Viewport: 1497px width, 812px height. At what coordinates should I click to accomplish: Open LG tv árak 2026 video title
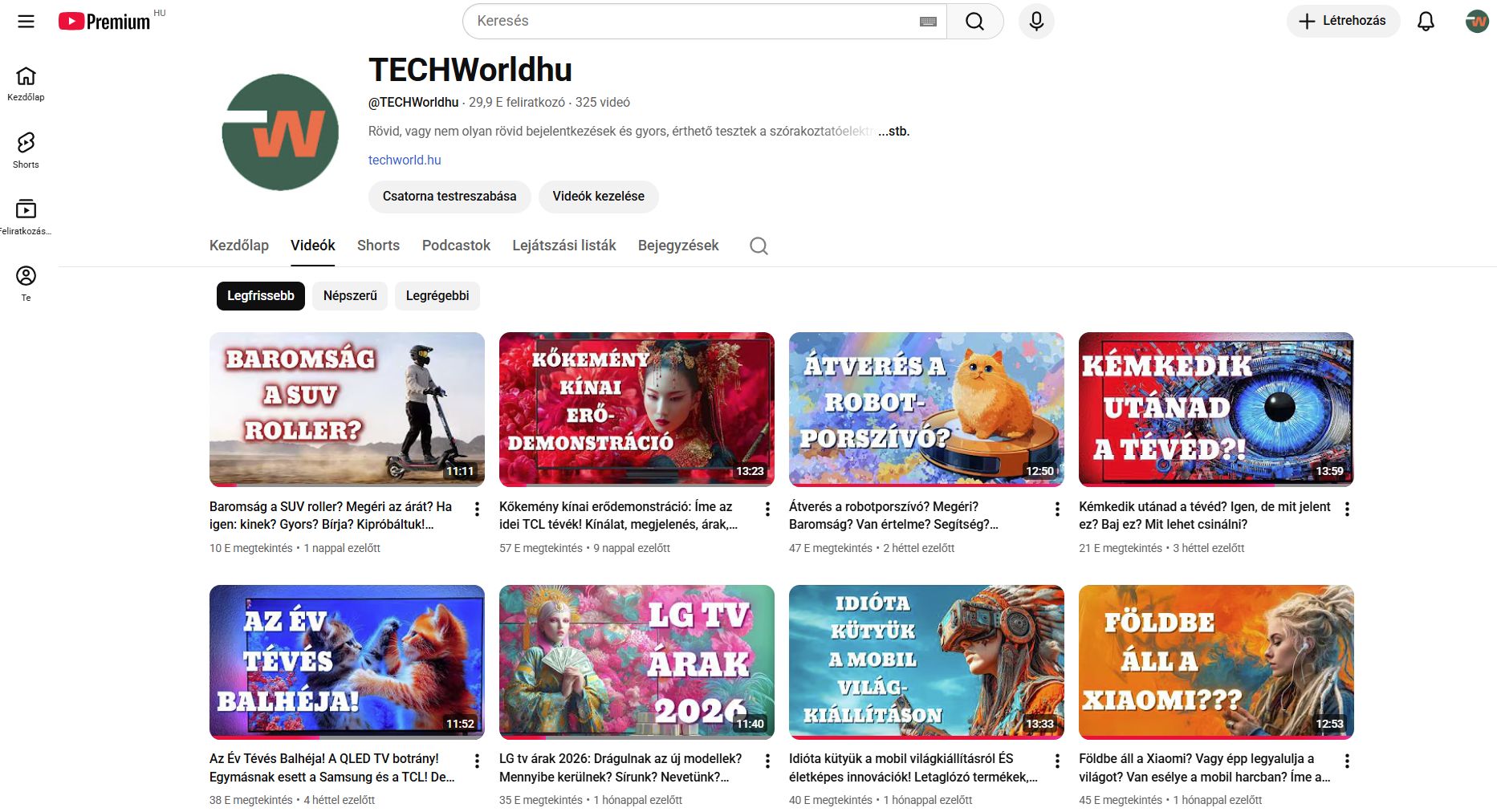(620, 768)
